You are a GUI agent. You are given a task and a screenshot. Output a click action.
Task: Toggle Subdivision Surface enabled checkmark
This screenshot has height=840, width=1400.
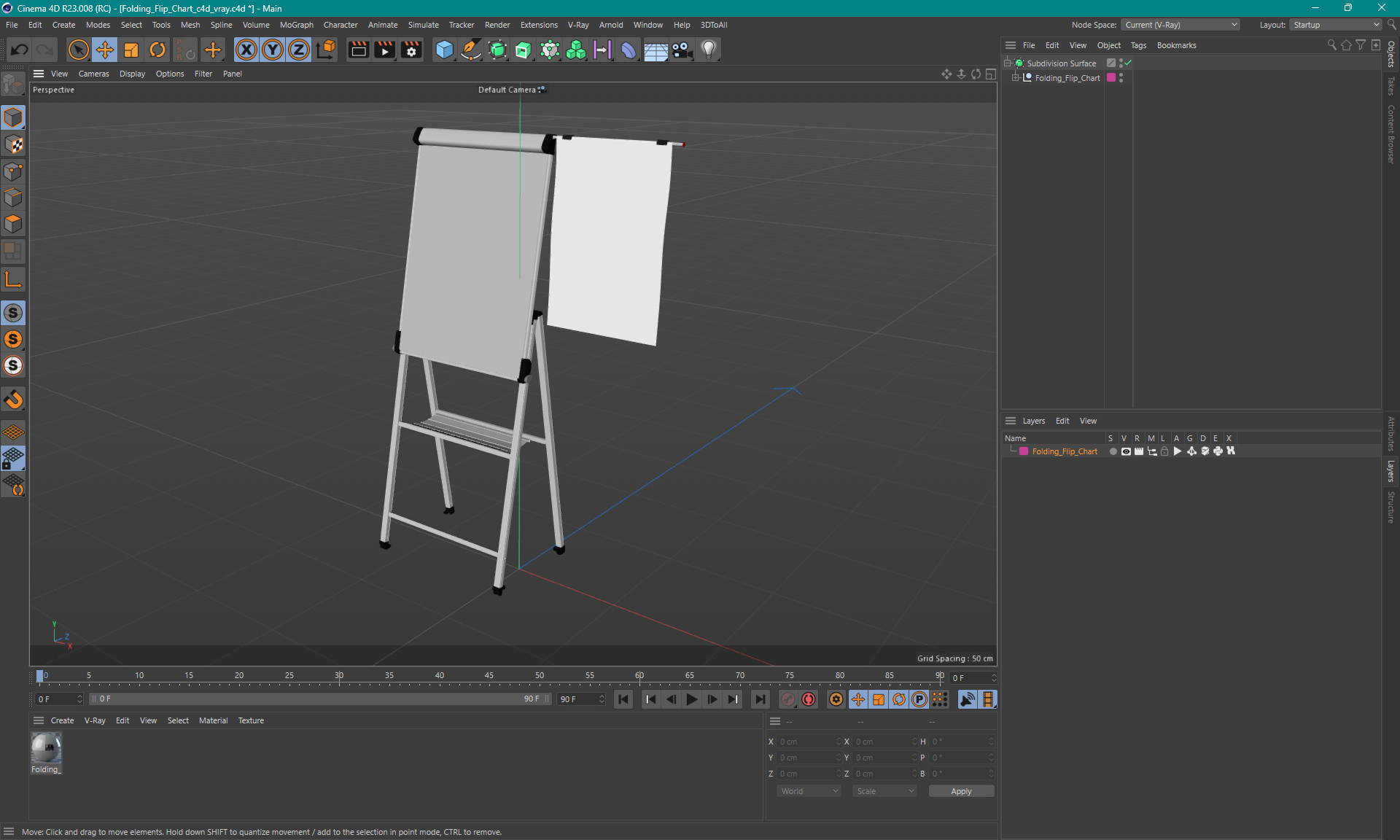point(1128,63)
